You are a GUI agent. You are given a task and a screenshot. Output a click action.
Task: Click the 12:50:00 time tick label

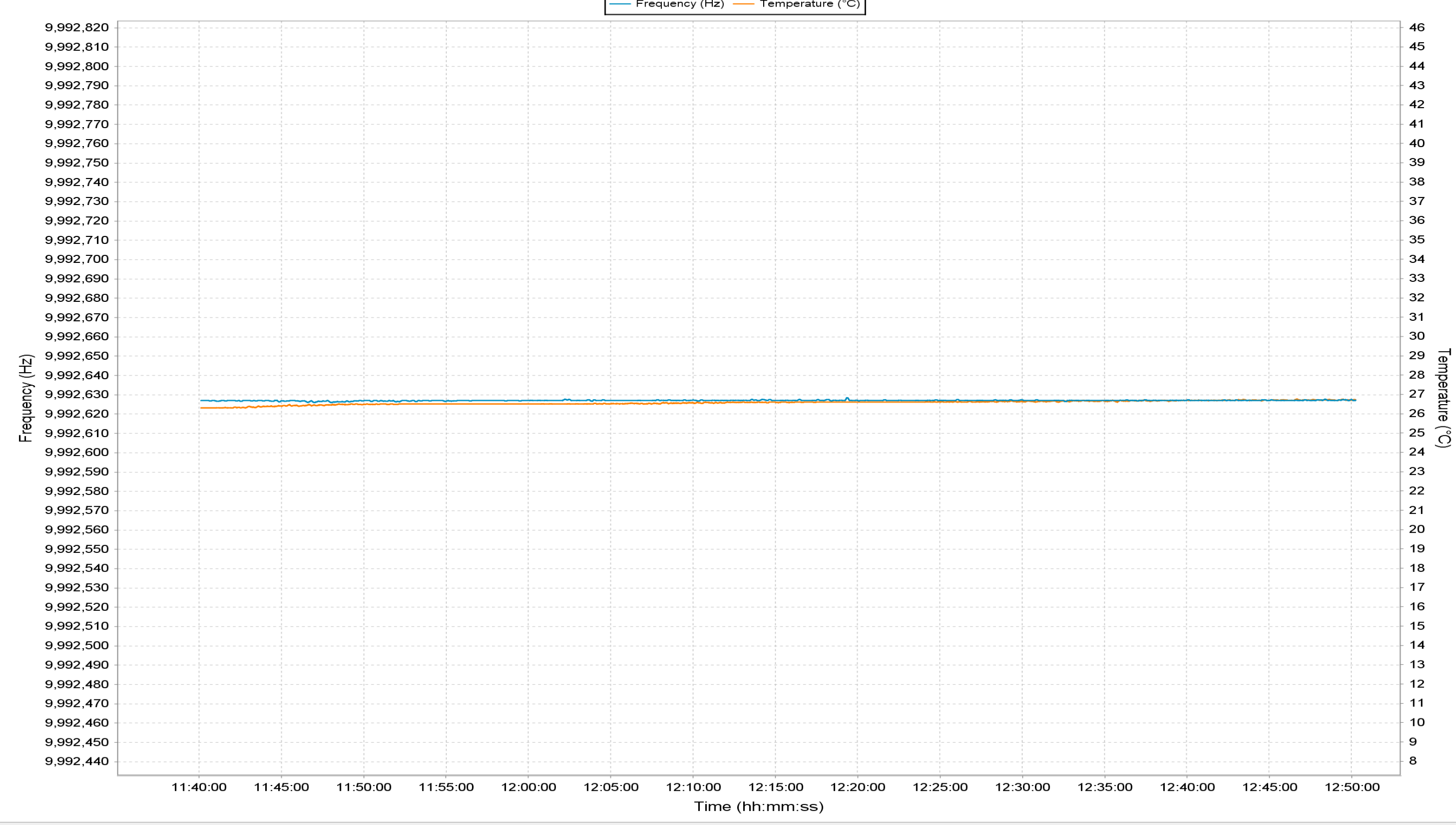click(1352, 787)
